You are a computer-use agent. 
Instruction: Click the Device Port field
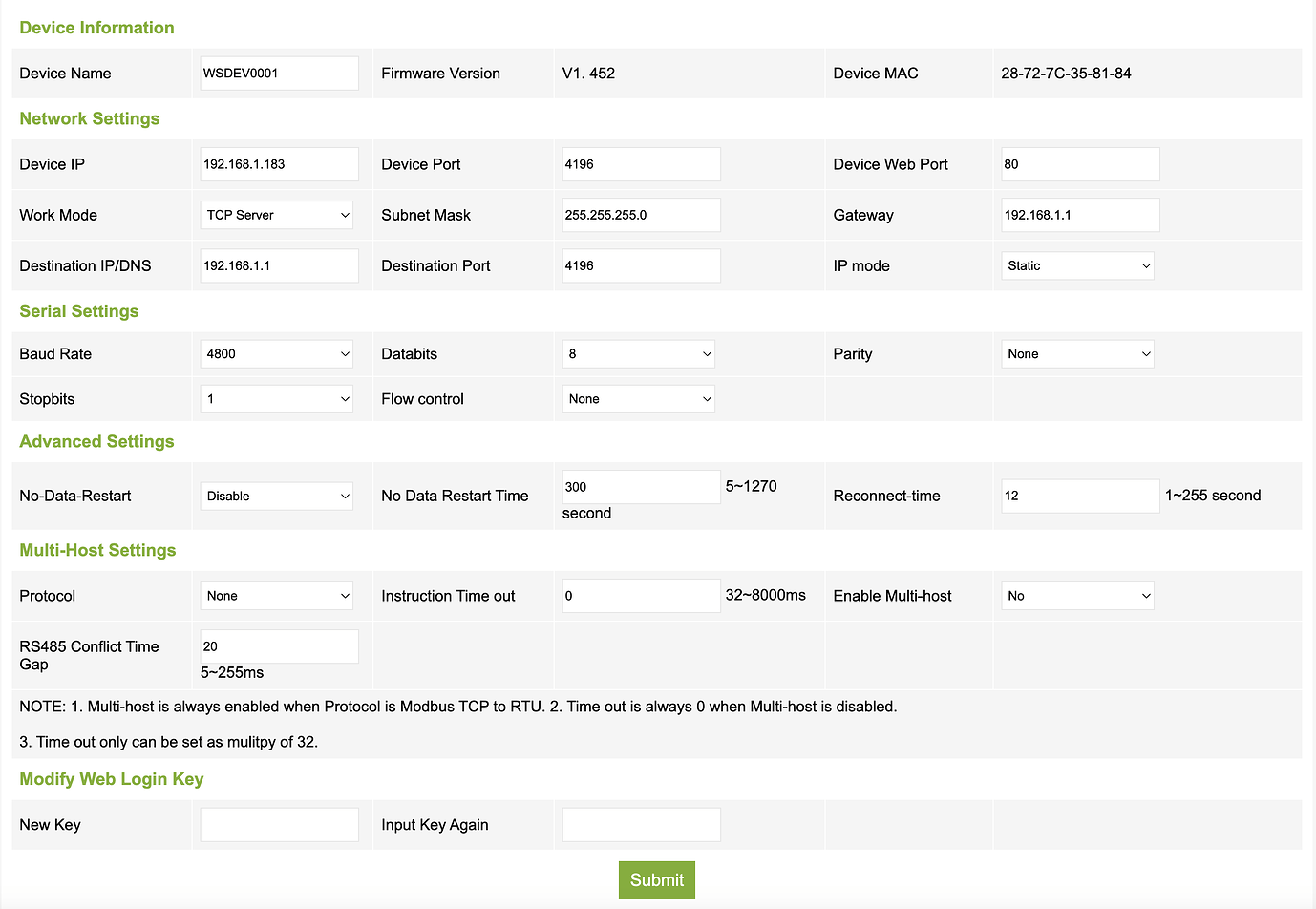(x=641, y=164)
